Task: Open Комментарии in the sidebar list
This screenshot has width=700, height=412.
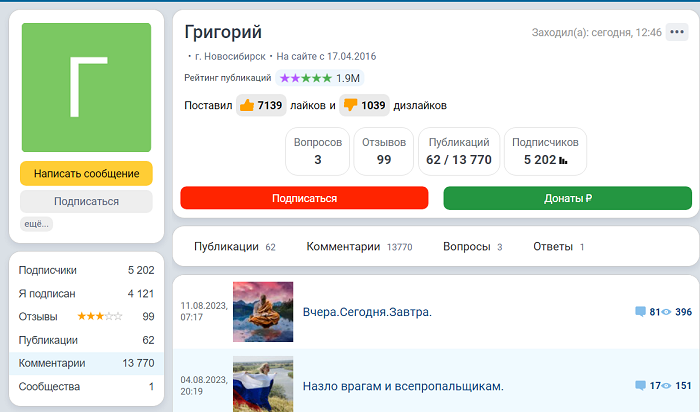Action: [86, 363]
